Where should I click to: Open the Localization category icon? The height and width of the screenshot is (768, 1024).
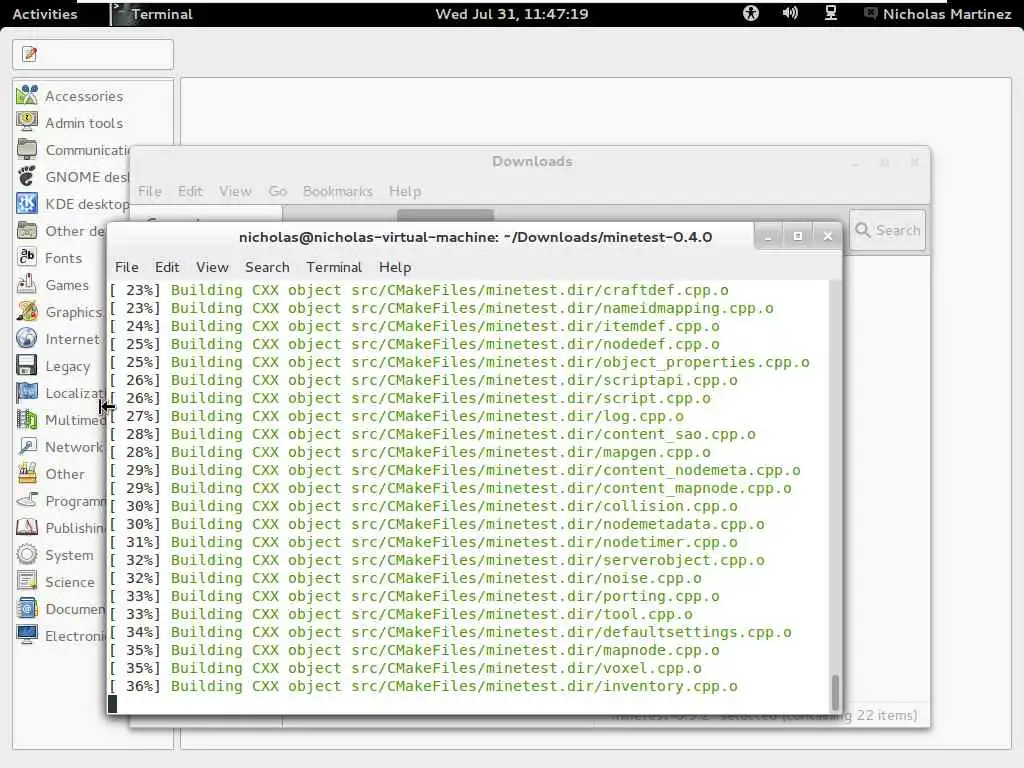[x=27, y=392]
